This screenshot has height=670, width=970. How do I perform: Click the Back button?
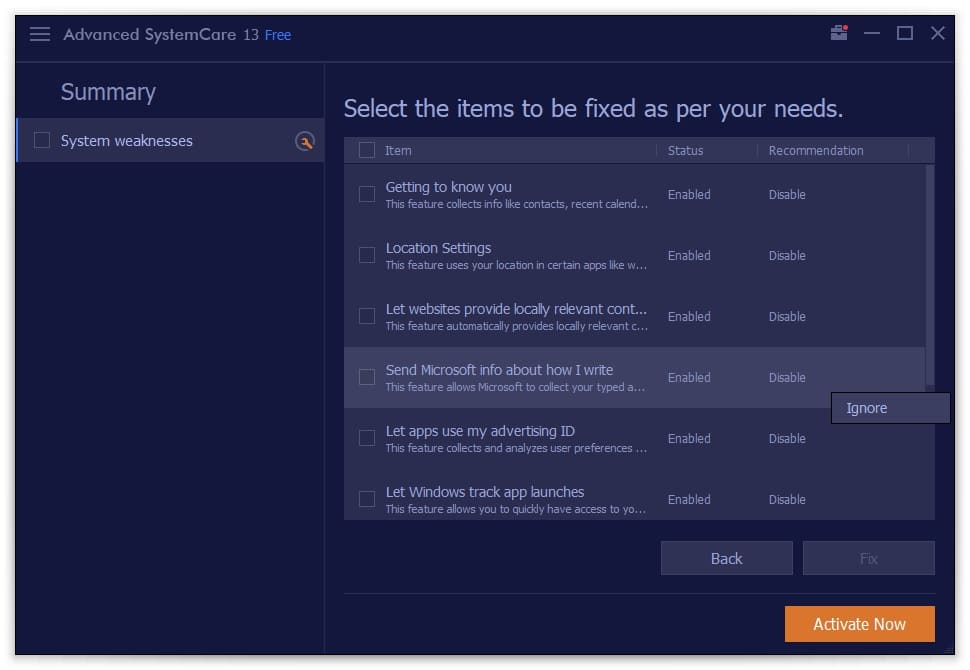coord(726,559)
